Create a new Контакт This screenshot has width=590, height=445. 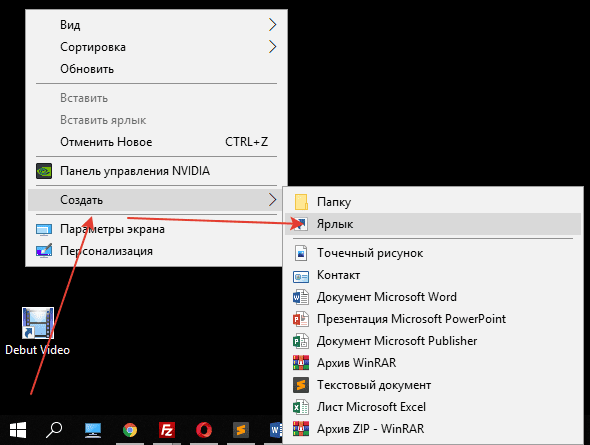[433, 275]
